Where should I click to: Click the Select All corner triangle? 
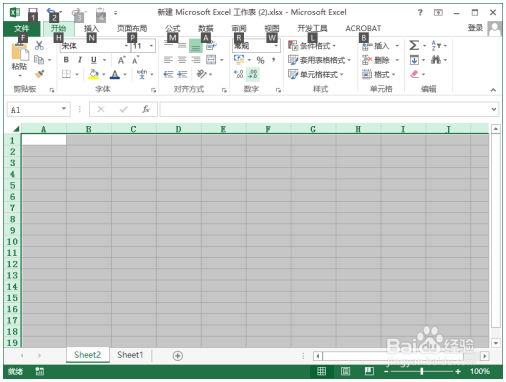[15, 129]
